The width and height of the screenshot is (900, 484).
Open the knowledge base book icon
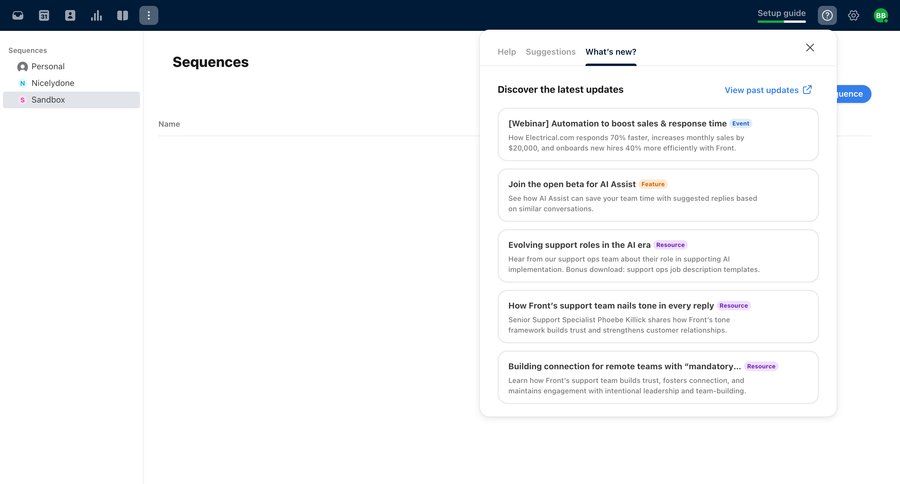(122, 16)
